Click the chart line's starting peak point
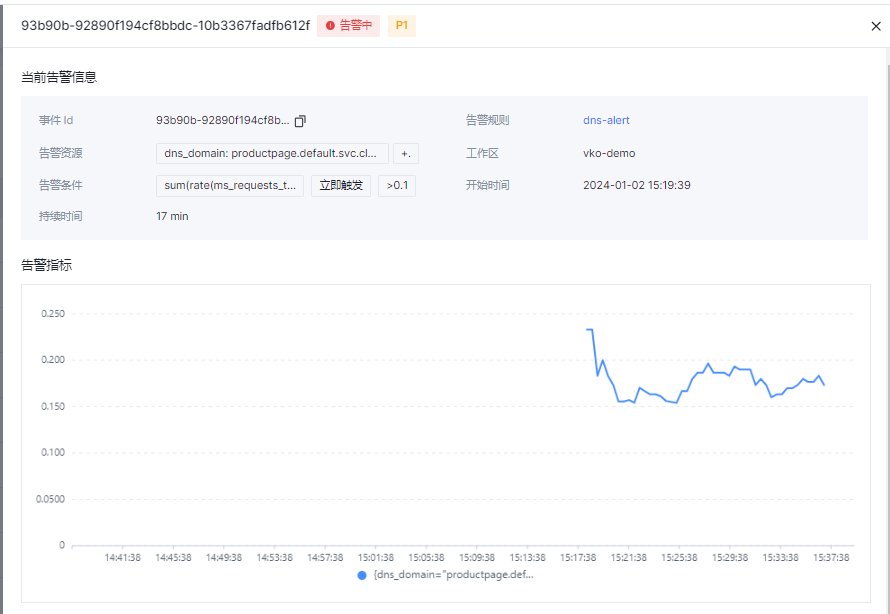The image size is (890, 614). [x=589, y=330]
